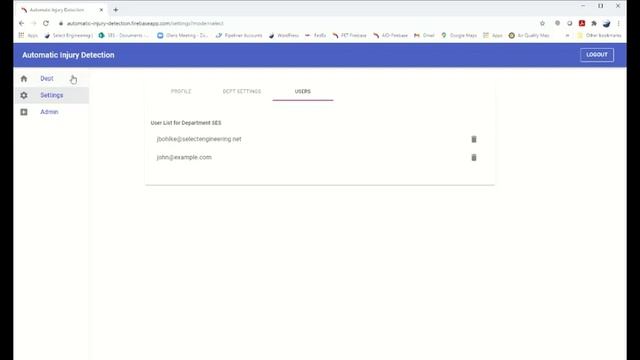Go back in the browser
The height and width of the screenshot is (360, 640).
tap(22, 23)
